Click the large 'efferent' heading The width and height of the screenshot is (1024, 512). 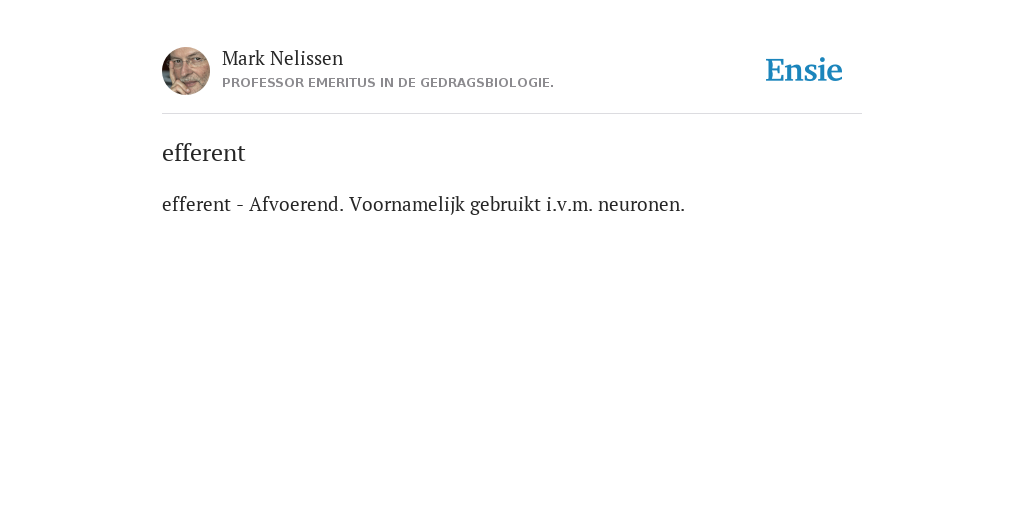coord(203,153)
